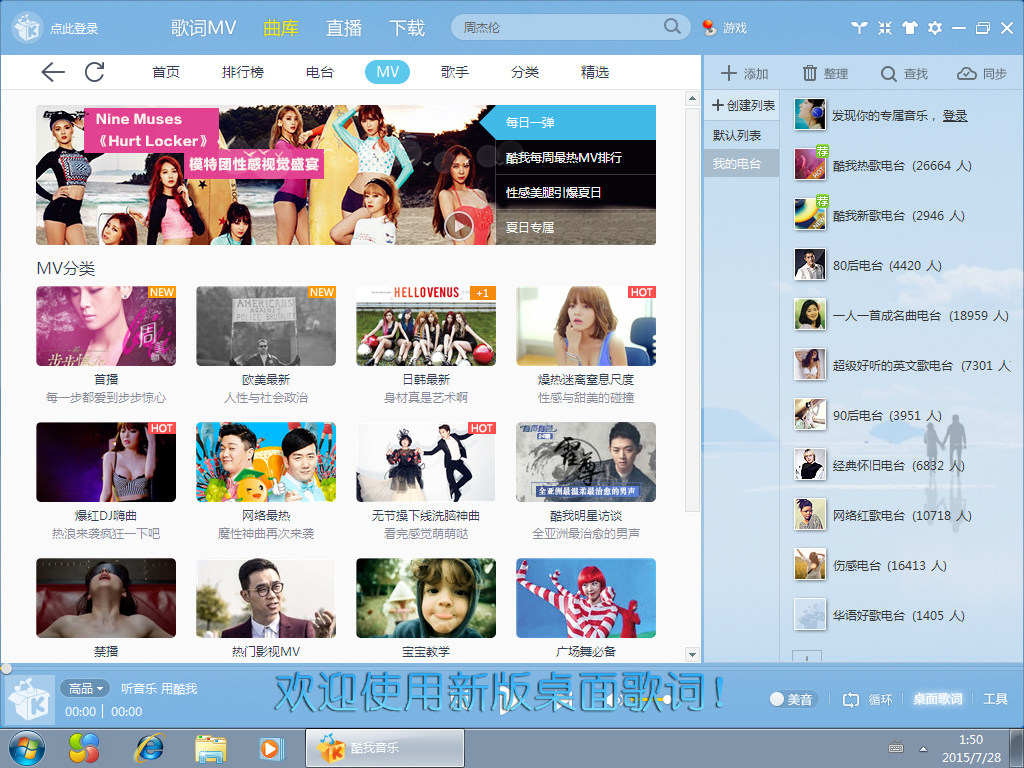The height and width of the screenshot is (768, 1024).
Task: Select 默认列表 in the sidebar
Action: tap(741, 135)
